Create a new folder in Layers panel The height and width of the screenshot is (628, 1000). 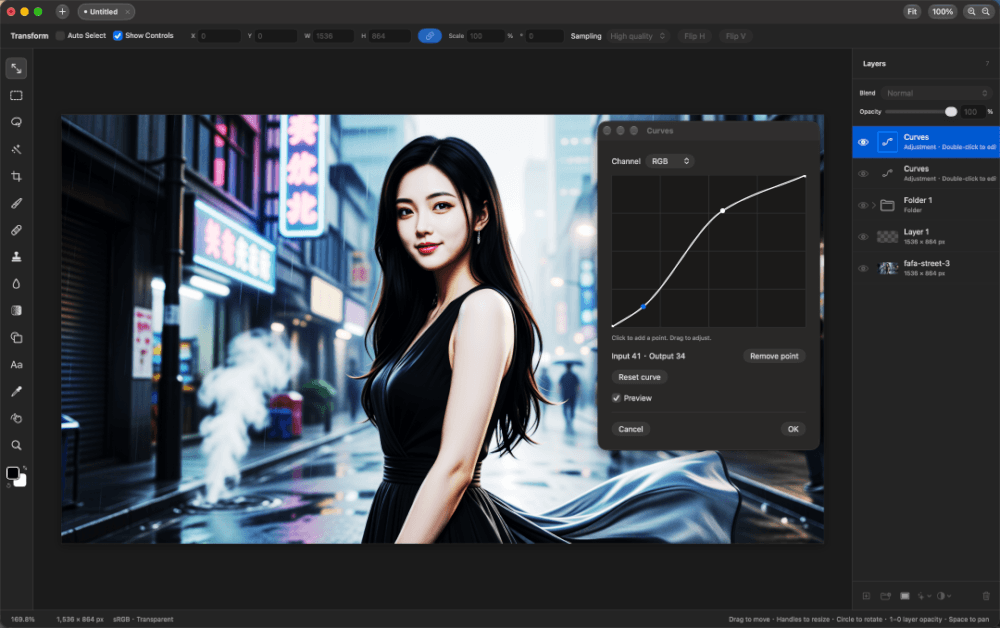tap(885, 596)
